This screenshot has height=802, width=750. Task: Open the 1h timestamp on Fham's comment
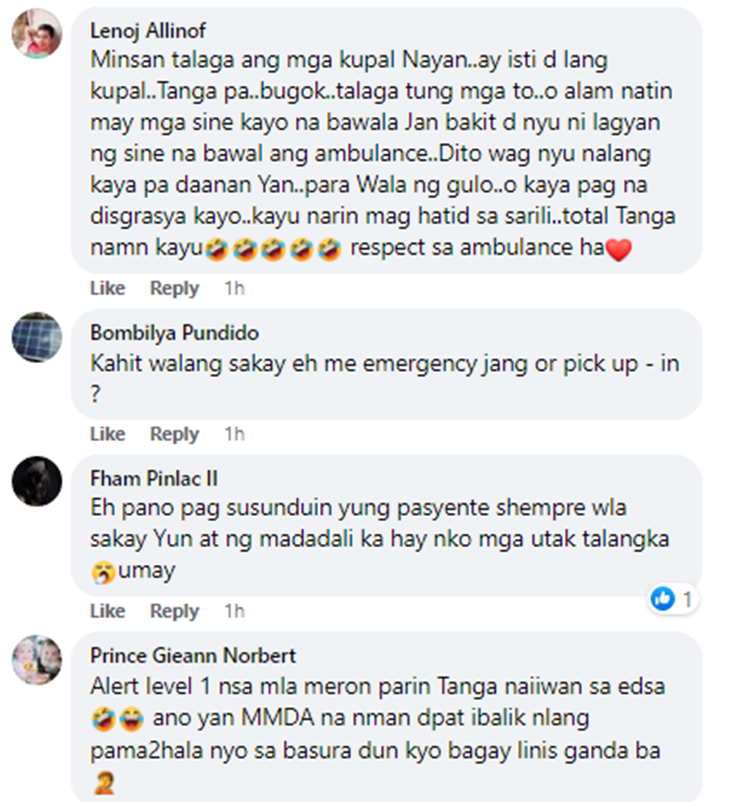tap(234, 611)
